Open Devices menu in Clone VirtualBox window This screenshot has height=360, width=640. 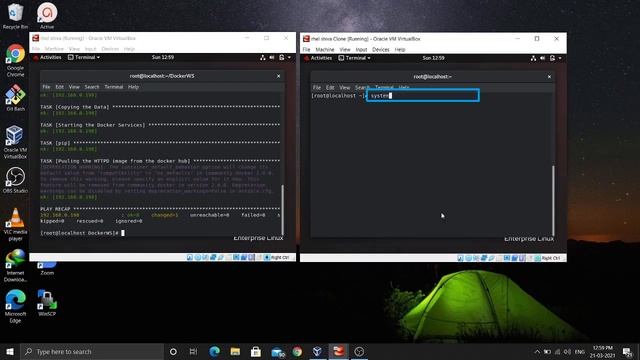click(381, 49)
